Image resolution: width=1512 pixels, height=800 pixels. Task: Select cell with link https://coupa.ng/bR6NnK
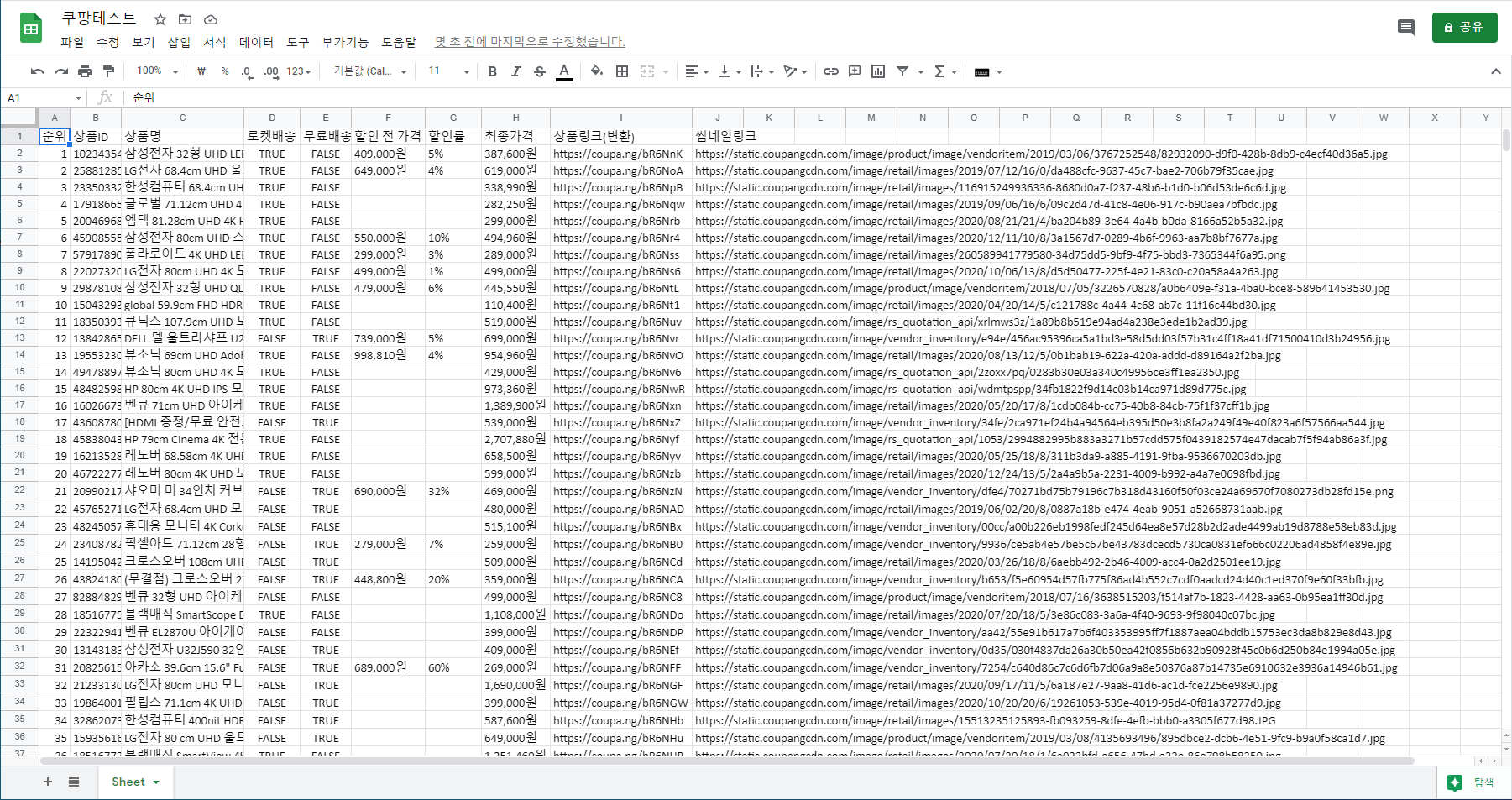coord(620,154)
